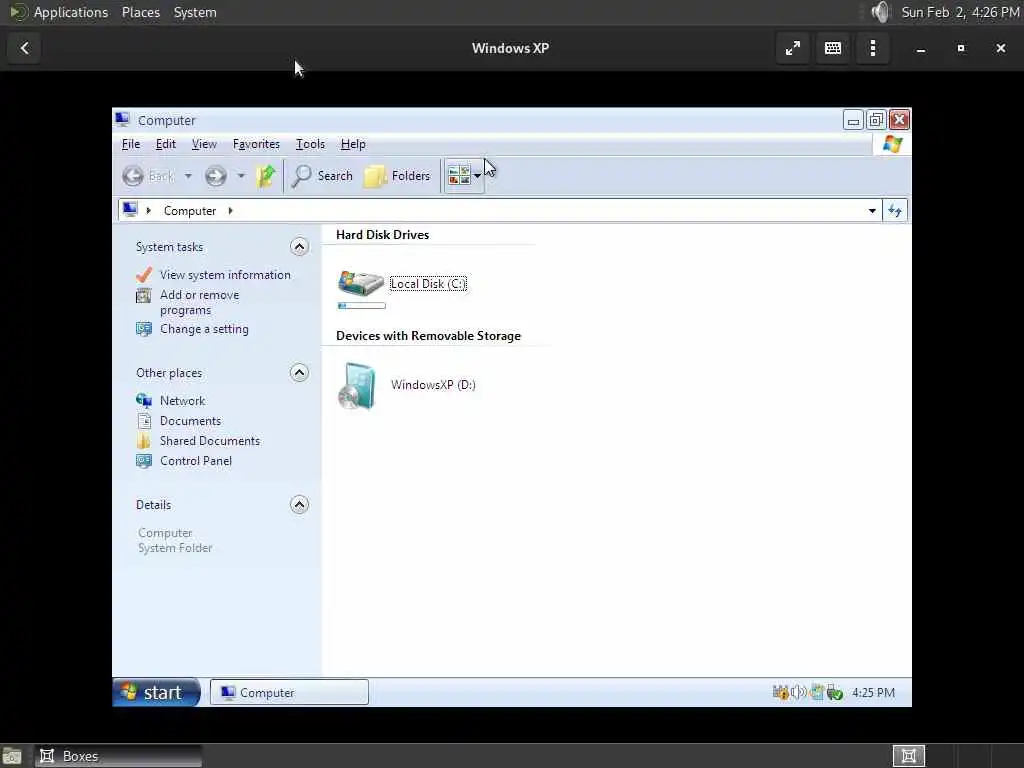Viewport: 1024px width, 768px height.
Task: Click the security shield tray icon
Action: coord(780,693)
